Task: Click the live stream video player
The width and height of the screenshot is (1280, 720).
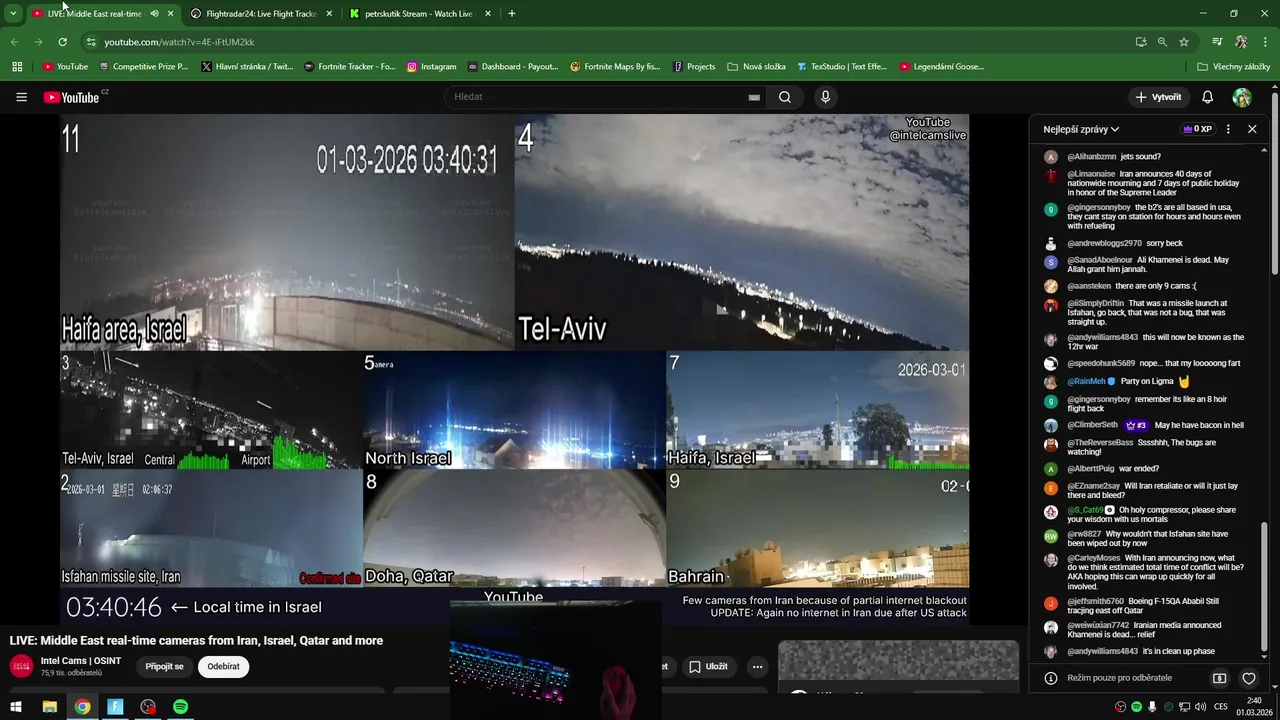Action: [x=514, y=368]
